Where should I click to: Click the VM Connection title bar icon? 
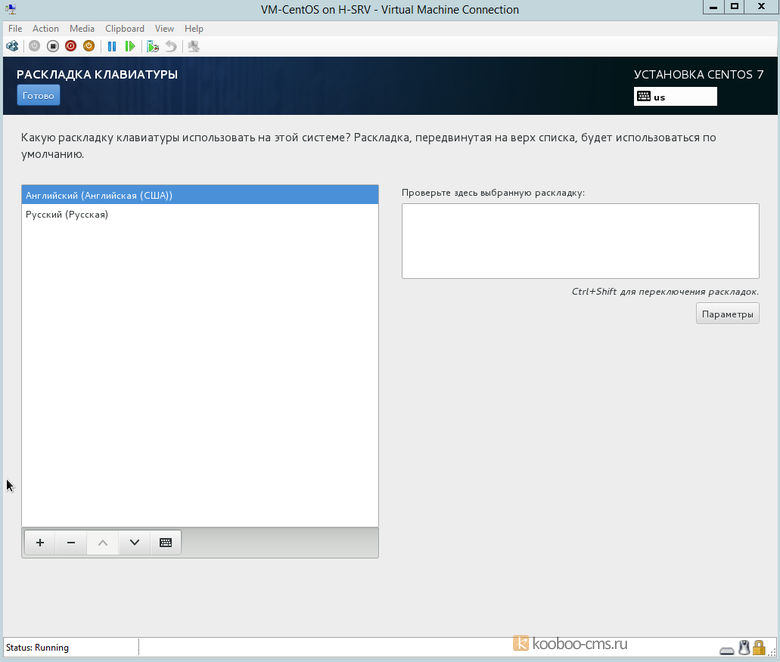[x=10, y=9]
